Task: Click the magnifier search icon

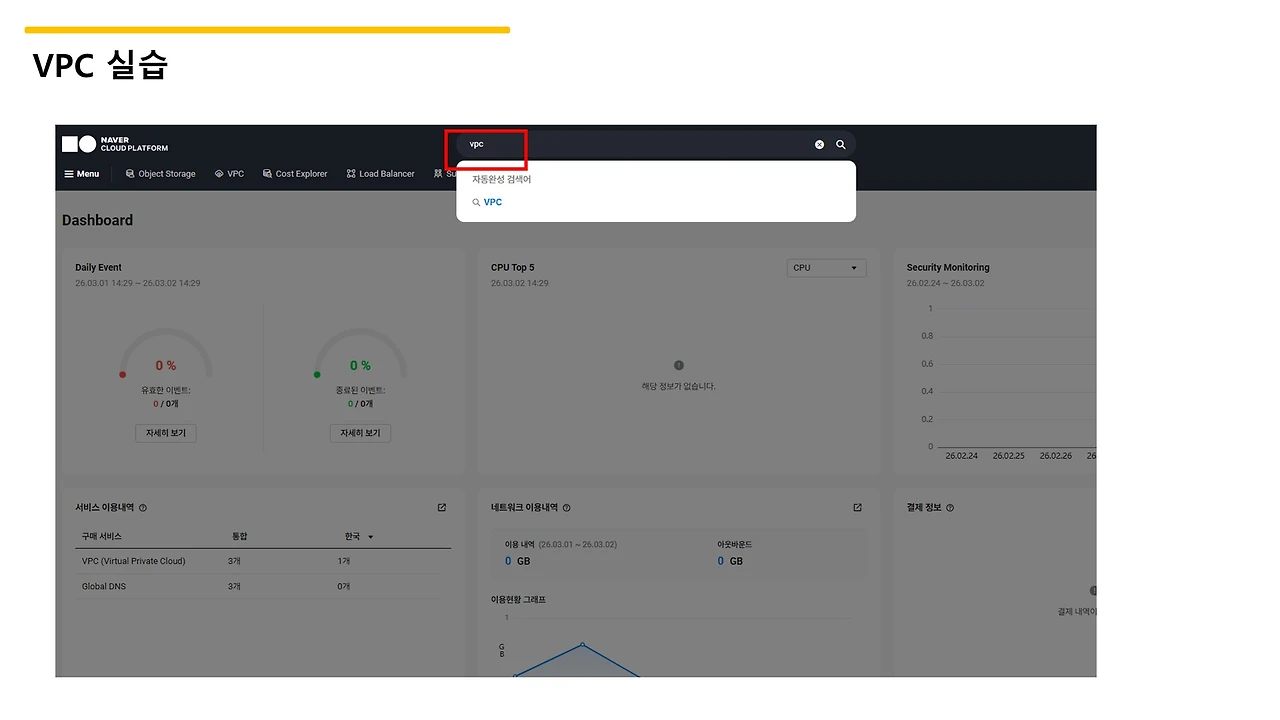Action: [841, 144]
